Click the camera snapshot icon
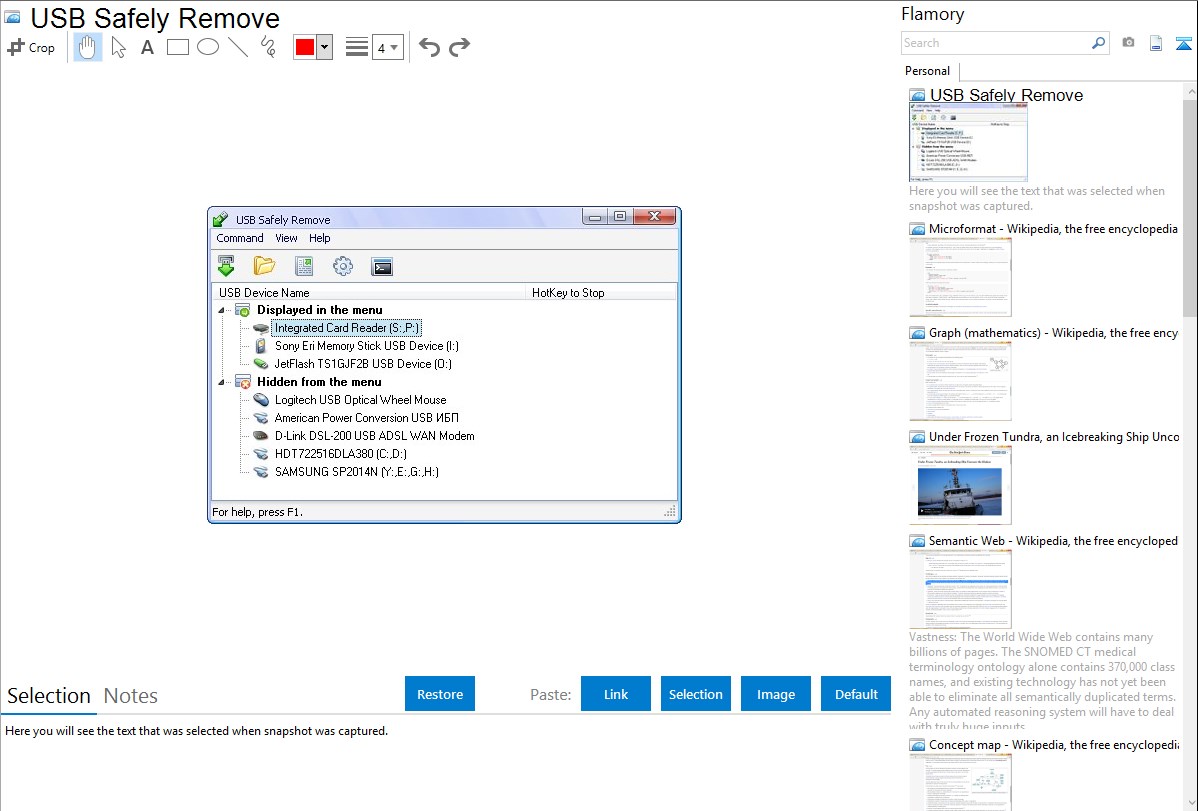This screenshot has width=1198, height=811. (1128, 43)
